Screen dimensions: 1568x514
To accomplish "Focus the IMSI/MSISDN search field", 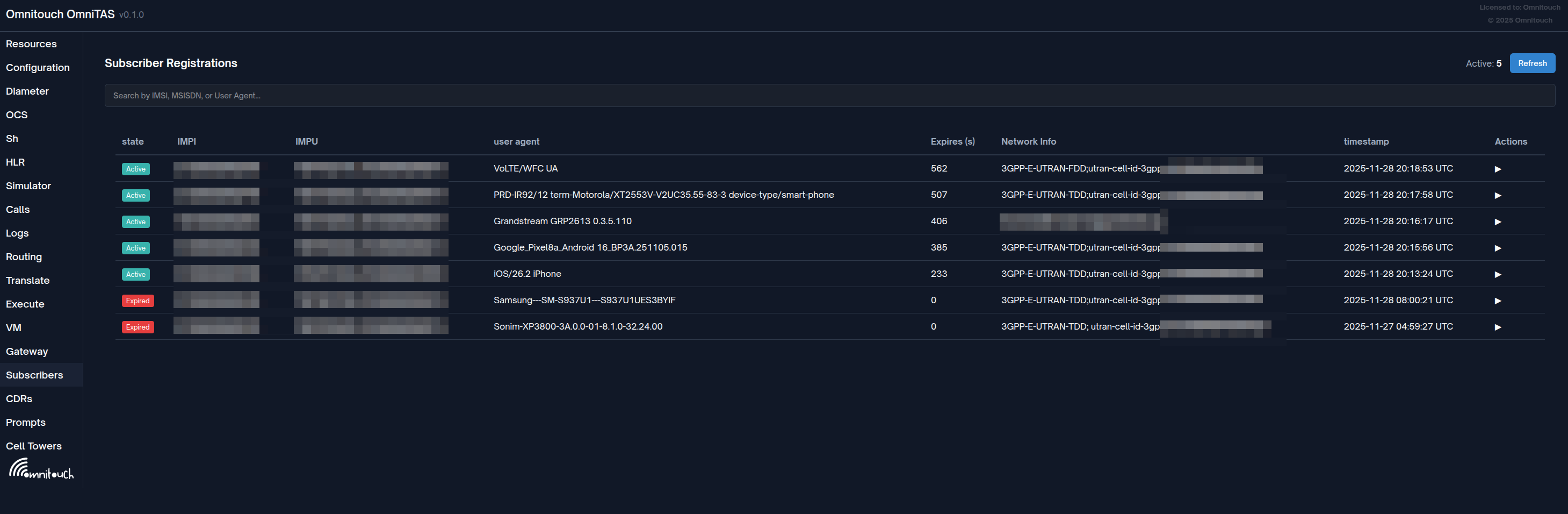I will [x=829, y=96].
